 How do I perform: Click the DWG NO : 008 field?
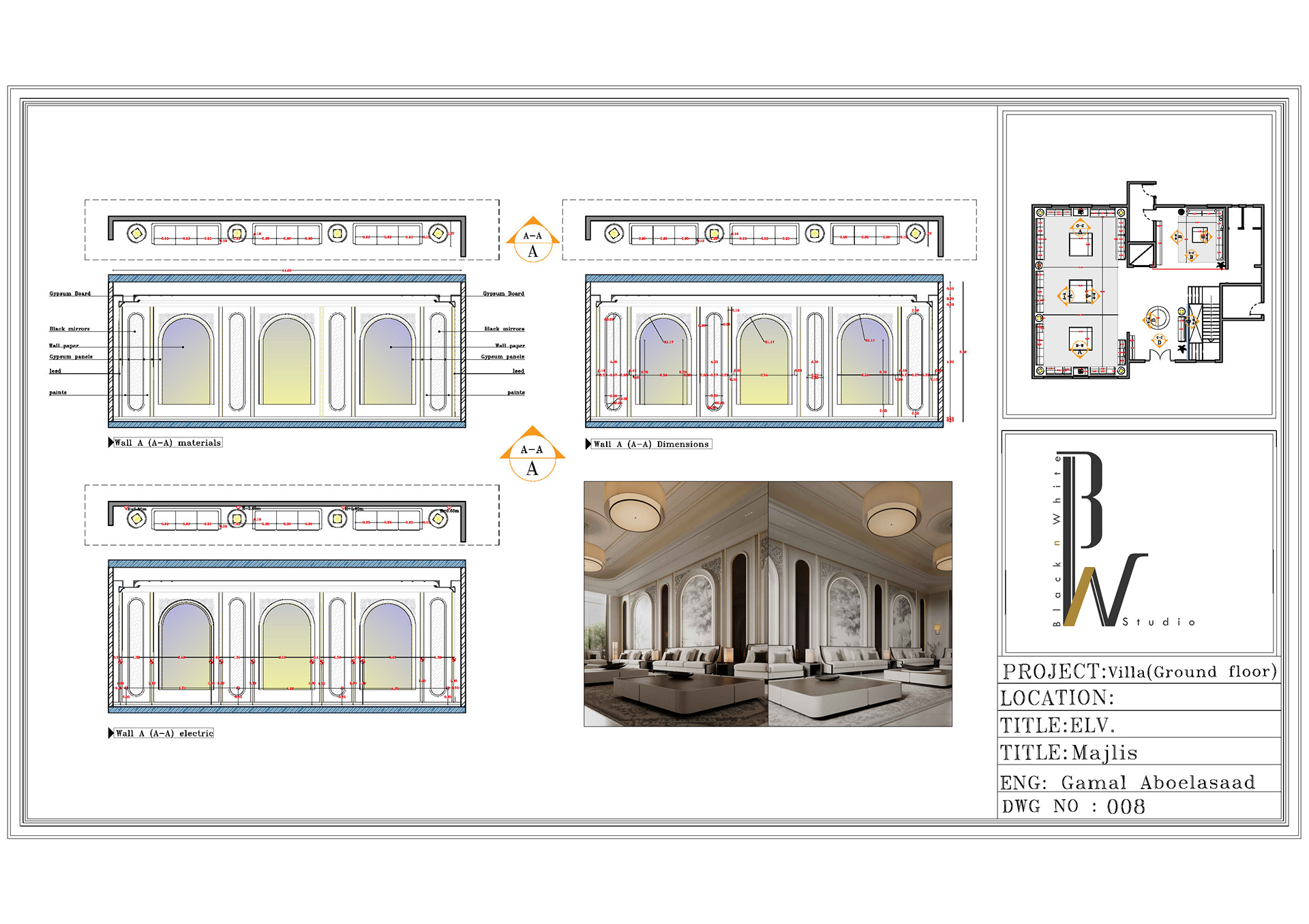[1074, 807]
